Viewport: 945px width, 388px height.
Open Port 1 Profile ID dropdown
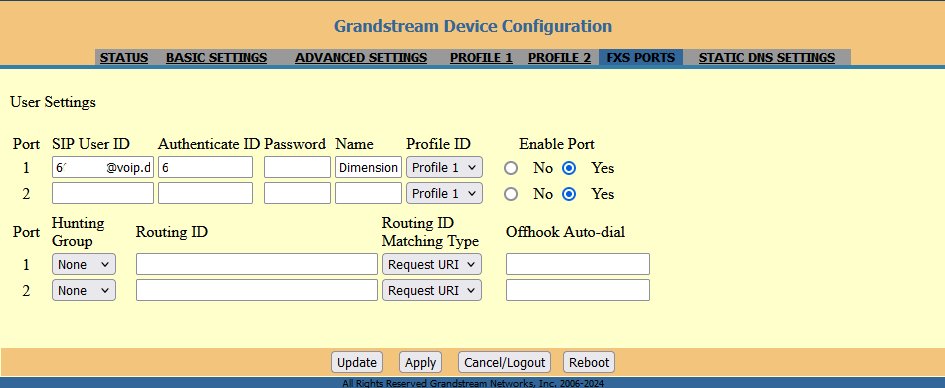tap(444, 167)
